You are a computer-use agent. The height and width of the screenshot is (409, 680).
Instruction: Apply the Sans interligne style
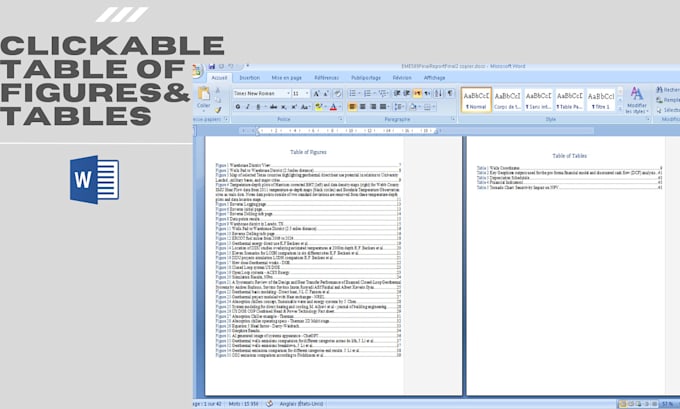pos(539,100)
